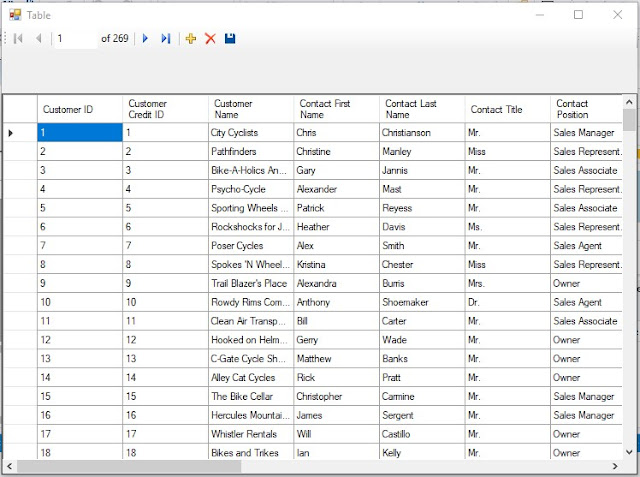Click the left arrow of the horizontal scrollbar

9,466
